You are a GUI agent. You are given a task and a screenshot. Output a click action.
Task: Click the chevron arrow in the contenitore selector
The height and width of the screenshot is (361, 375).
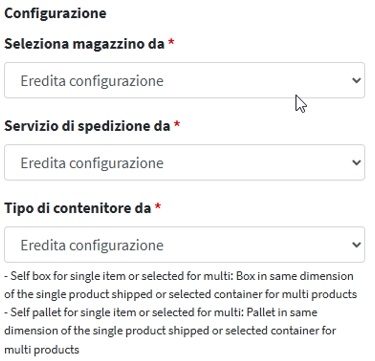(x=356, y=245)
